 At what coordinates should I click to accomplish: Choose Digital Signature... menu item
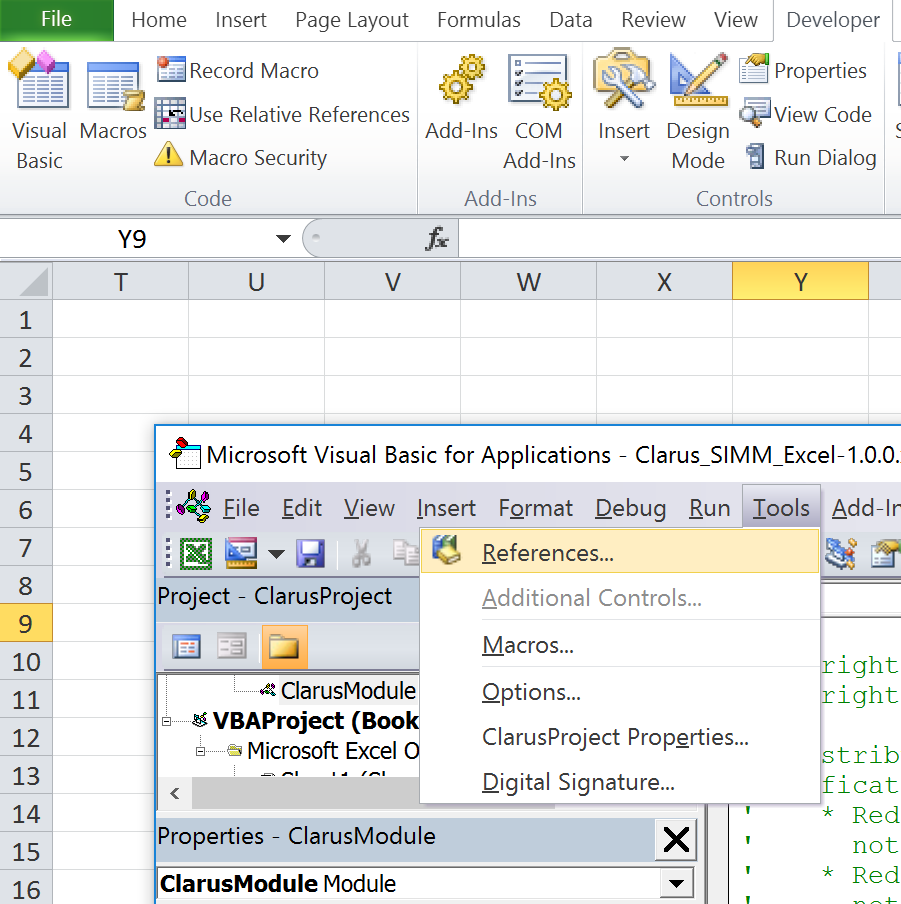coord(620,782)
